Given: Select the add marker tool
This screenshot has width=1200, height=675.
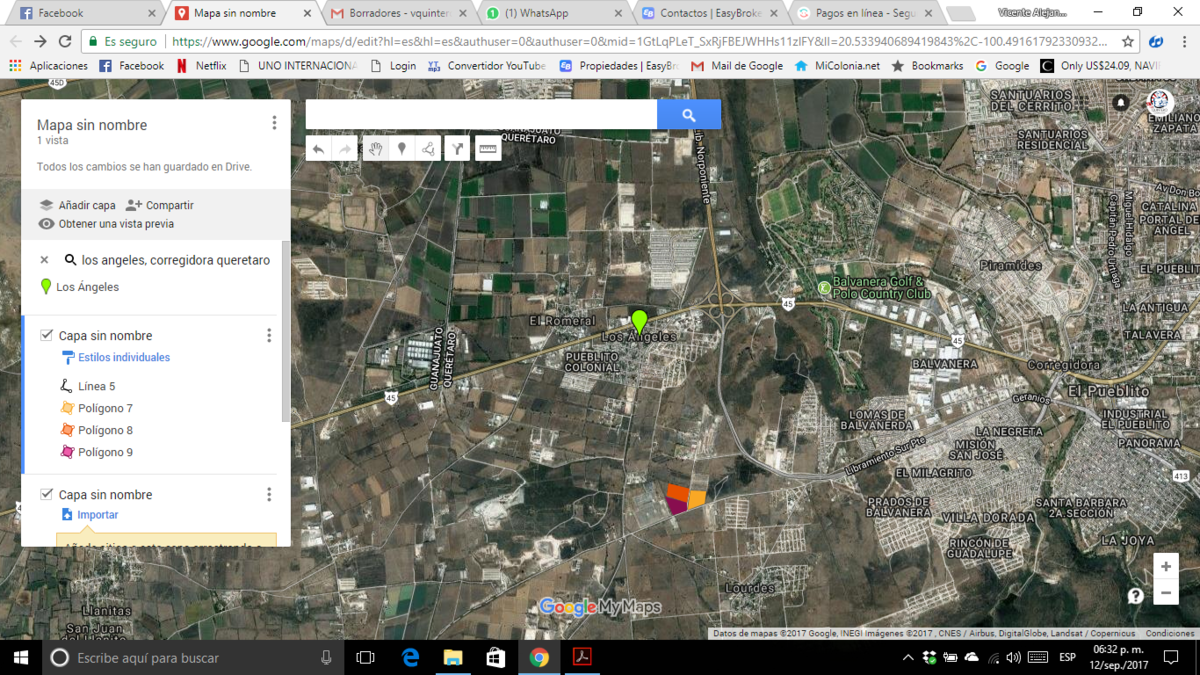Looking at the screenshot, I should [x=402, y=149].
